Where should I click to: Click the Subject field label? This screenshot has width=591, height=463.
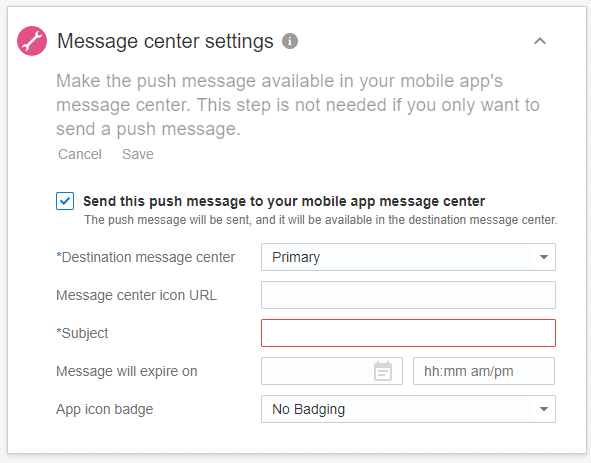click(x=82, y=333)
